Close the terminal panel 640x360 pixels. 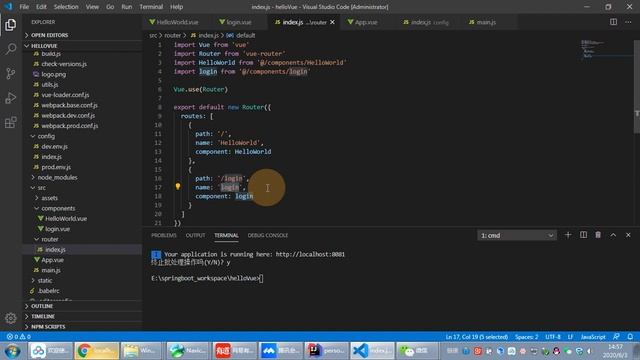click(628, 235)
